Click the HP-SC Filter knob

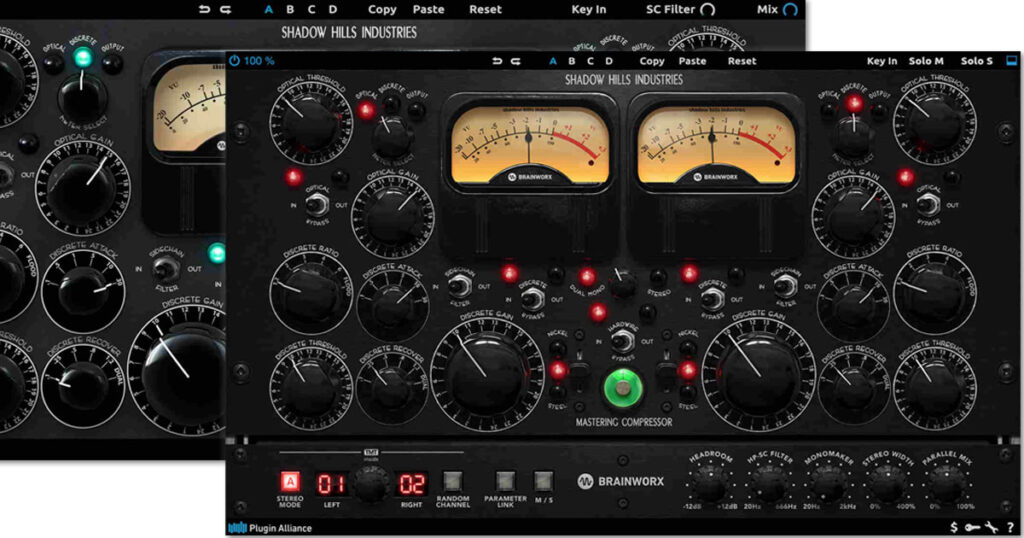tap(769, 484)
